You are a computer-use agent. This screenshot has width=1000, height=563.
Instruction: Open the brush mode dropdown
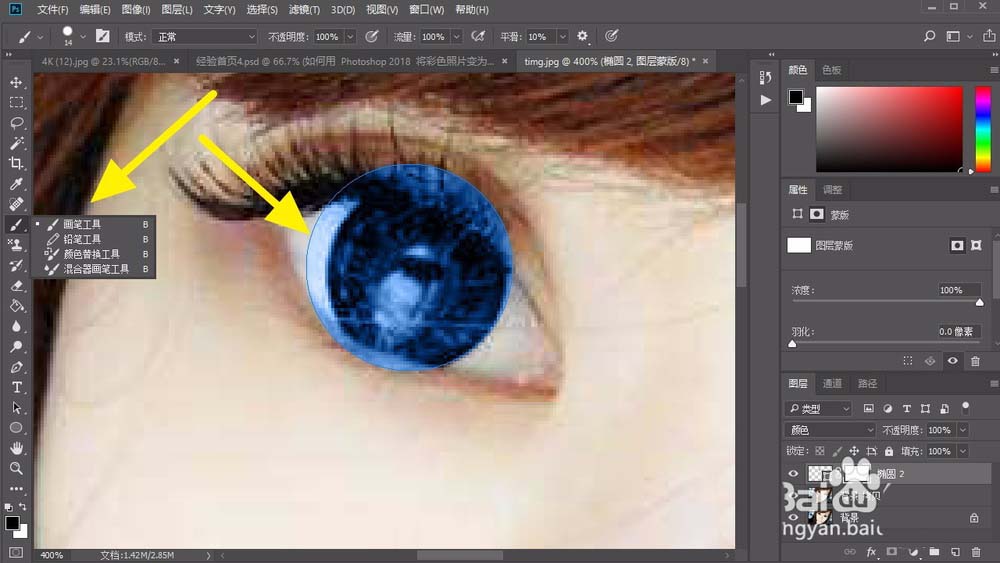tap(204, 37)
